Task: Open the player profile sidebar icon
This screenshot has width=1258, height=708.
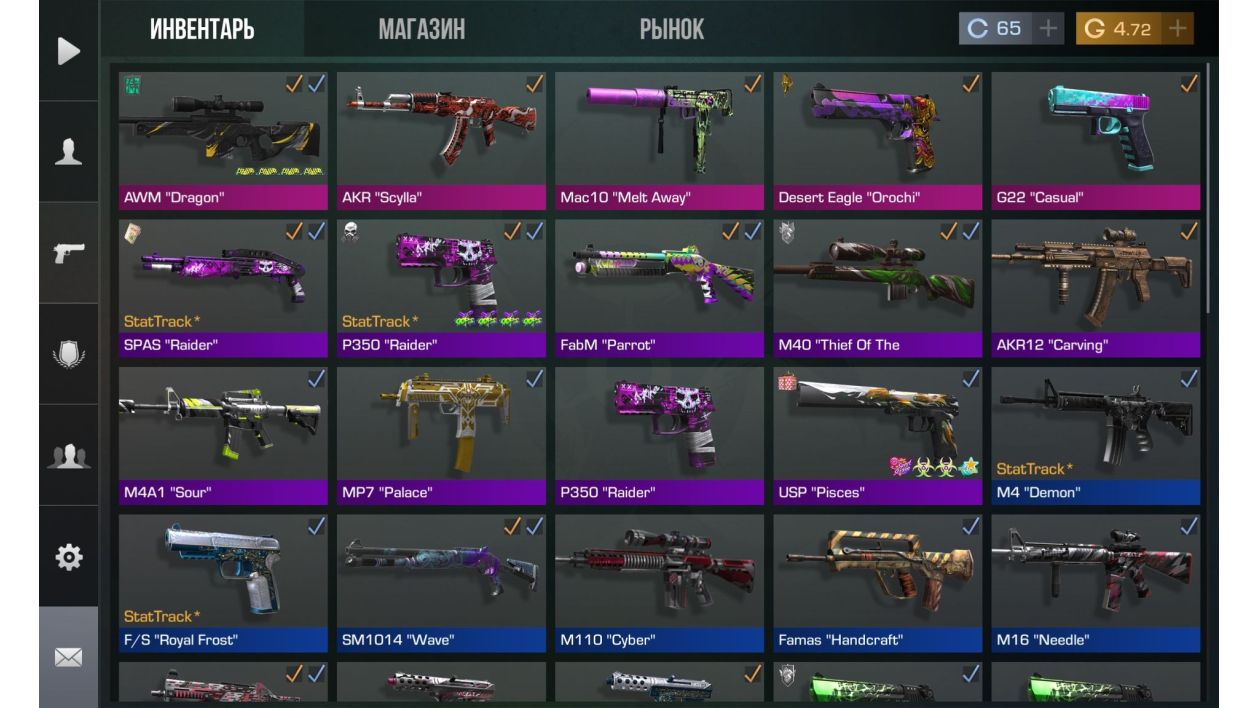Action: 68,152
